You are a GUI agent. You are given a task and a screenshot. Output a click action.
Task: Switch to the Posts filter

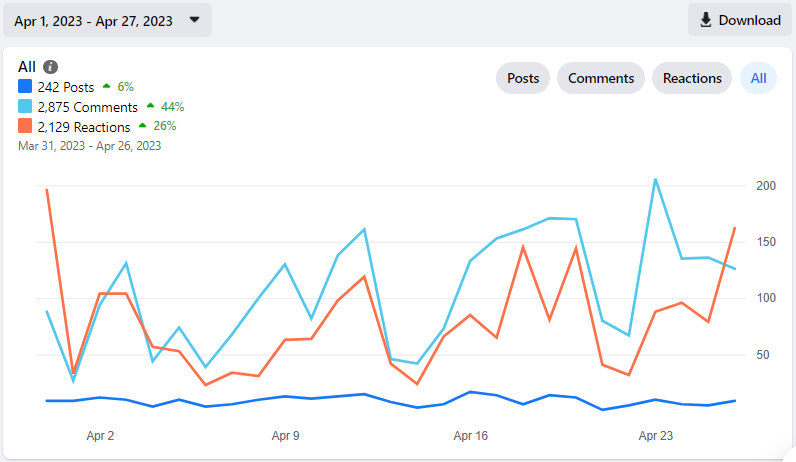click(x=523, y=78)
